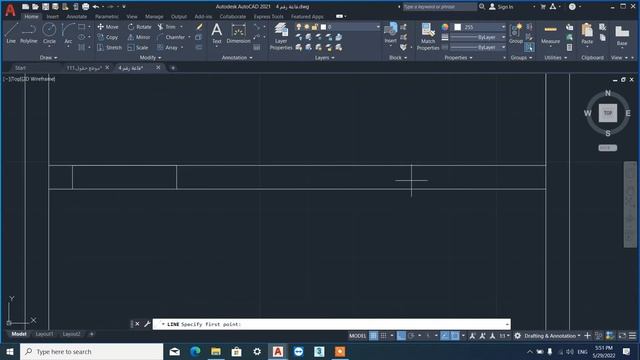The image size is (640, 360).
Task: Open the Dimension tool
Action: (238, 33)
